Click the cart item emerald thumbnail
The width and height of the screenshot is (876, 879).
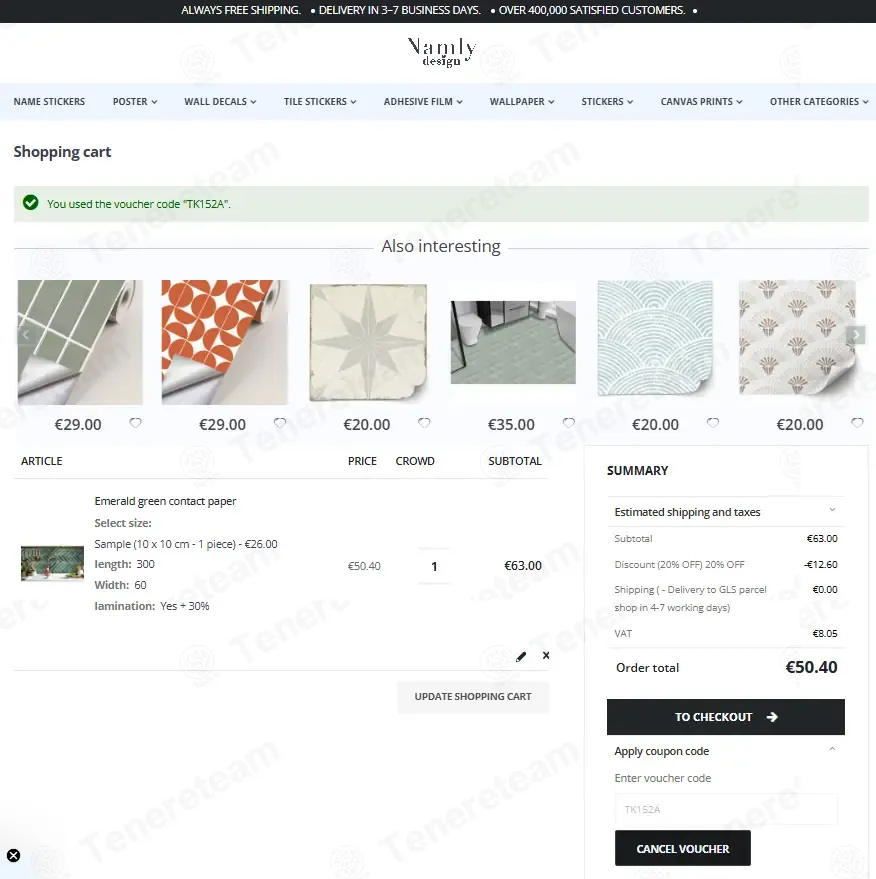pyautogui.click(x=52, y=563)
